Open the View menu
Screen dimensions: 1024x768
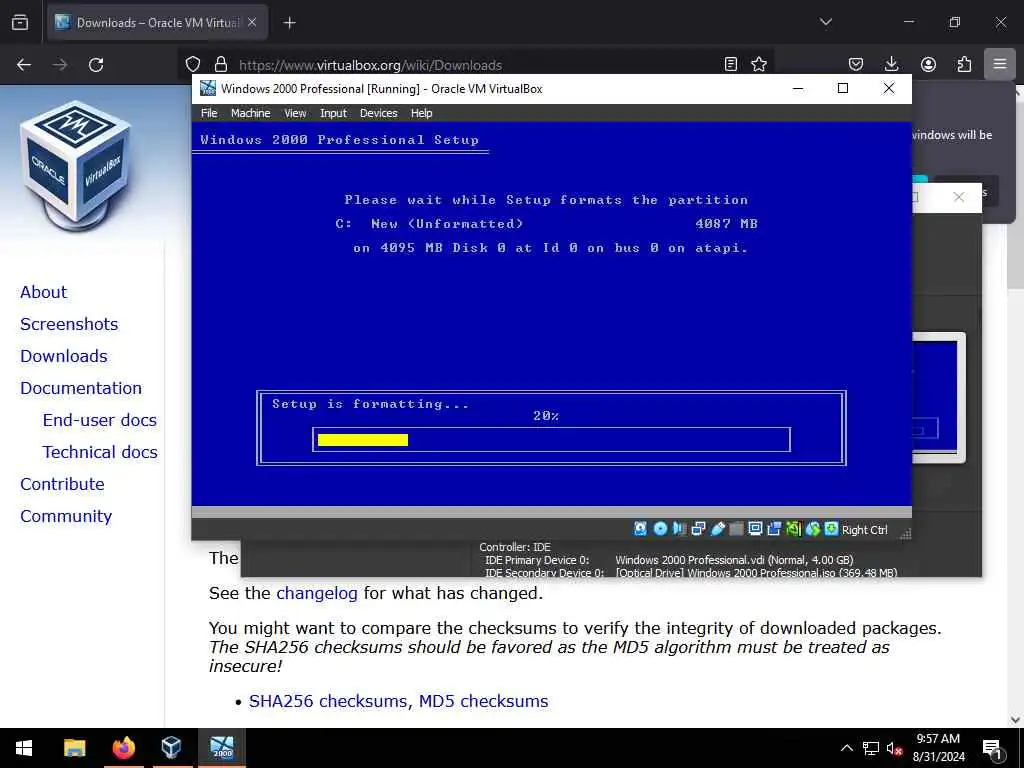(295, 113)
